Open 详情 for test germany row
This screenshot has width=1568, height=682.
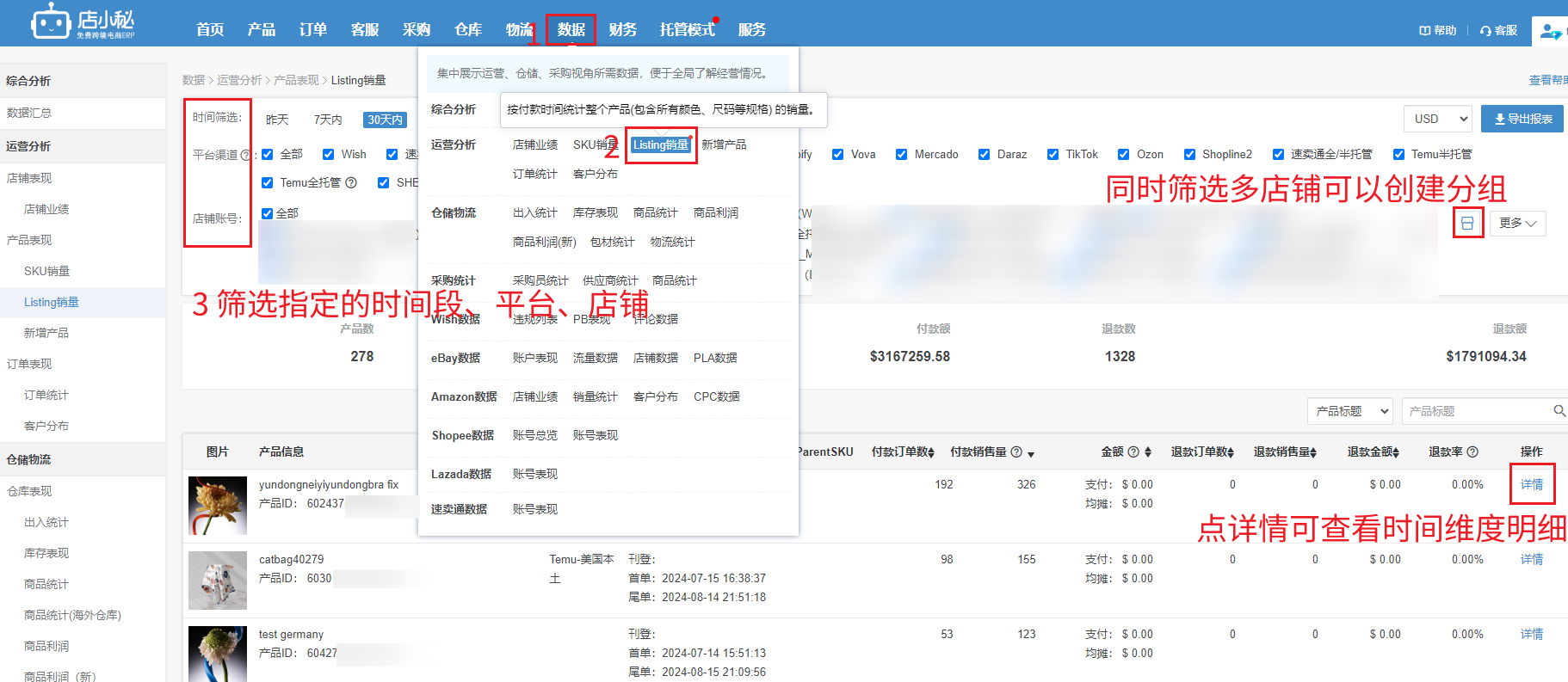(x=1532, y=634)
